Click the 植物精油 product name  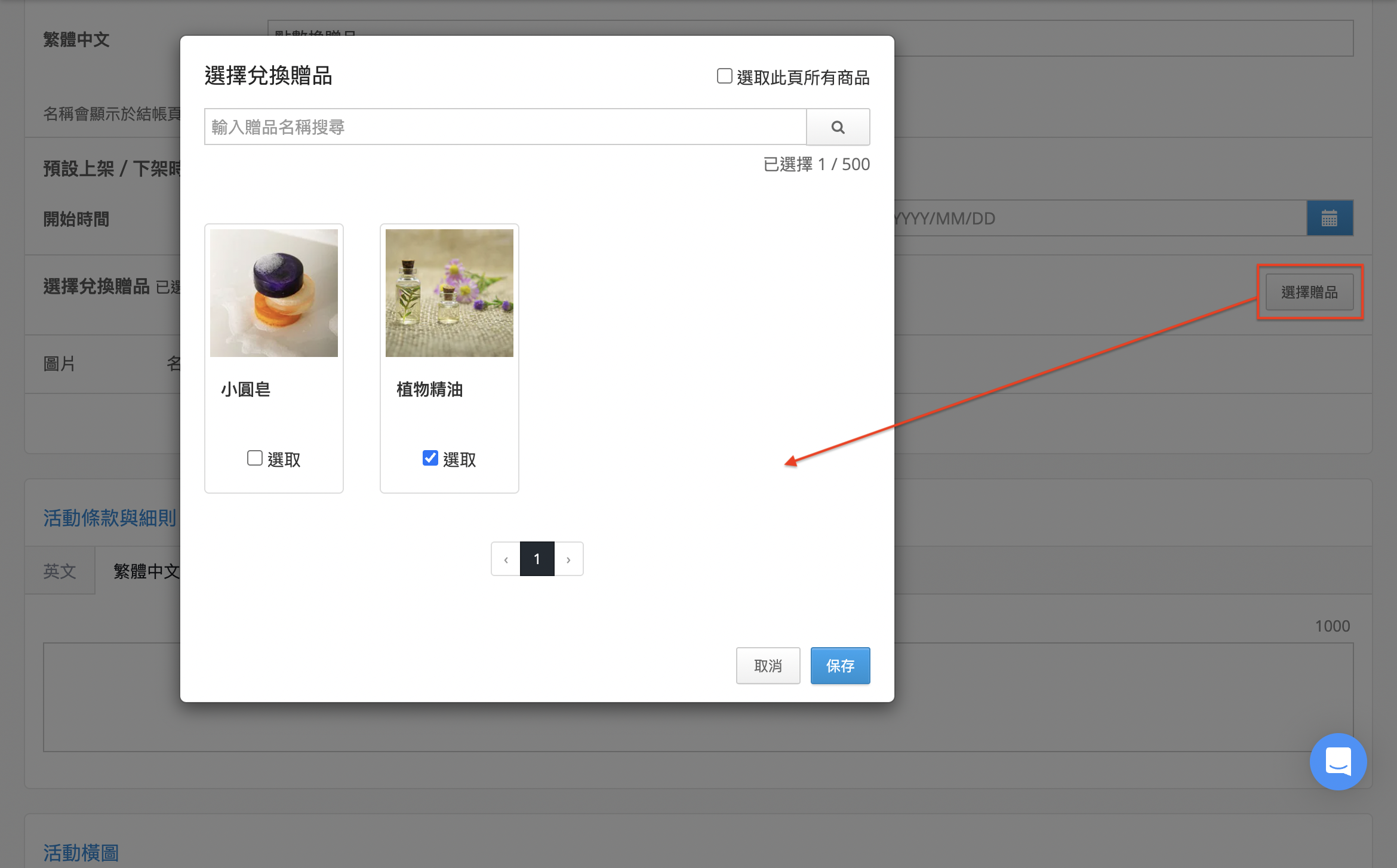430,389
